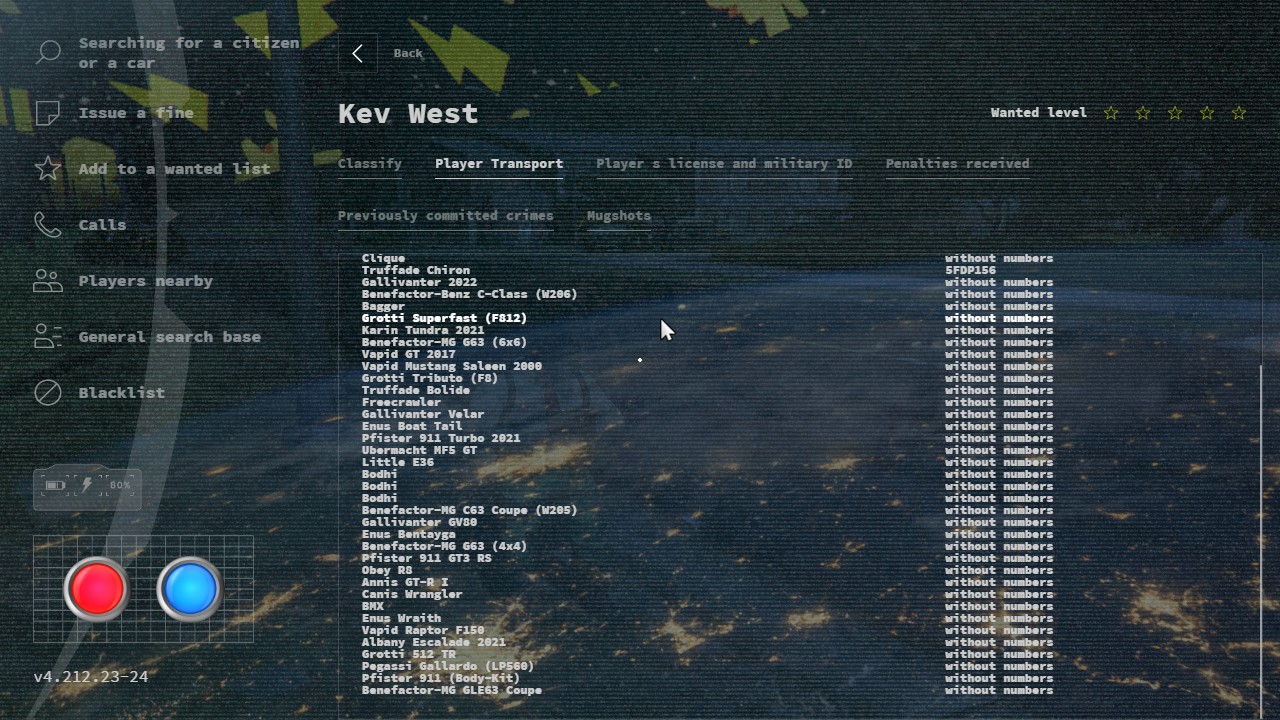Click the General search base icon
The width and height of the screenshot is (1280, 720).
click(x=48, y=337)
